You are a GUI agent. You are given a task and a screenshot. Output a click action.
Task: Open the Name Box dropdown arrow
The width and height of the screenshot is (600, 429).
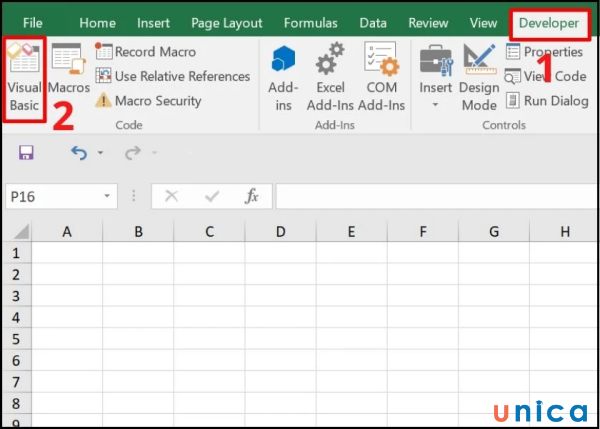coord(106,197)
